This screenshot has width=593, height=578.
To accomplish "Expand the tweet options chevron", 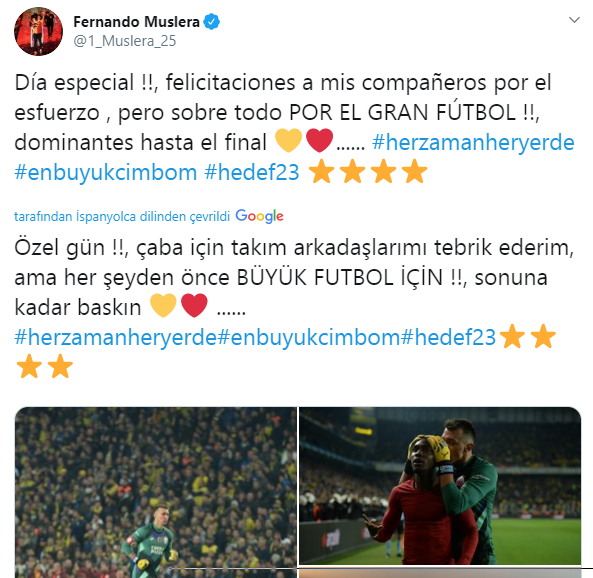I will pyautogui.click(x=574, y=20).
